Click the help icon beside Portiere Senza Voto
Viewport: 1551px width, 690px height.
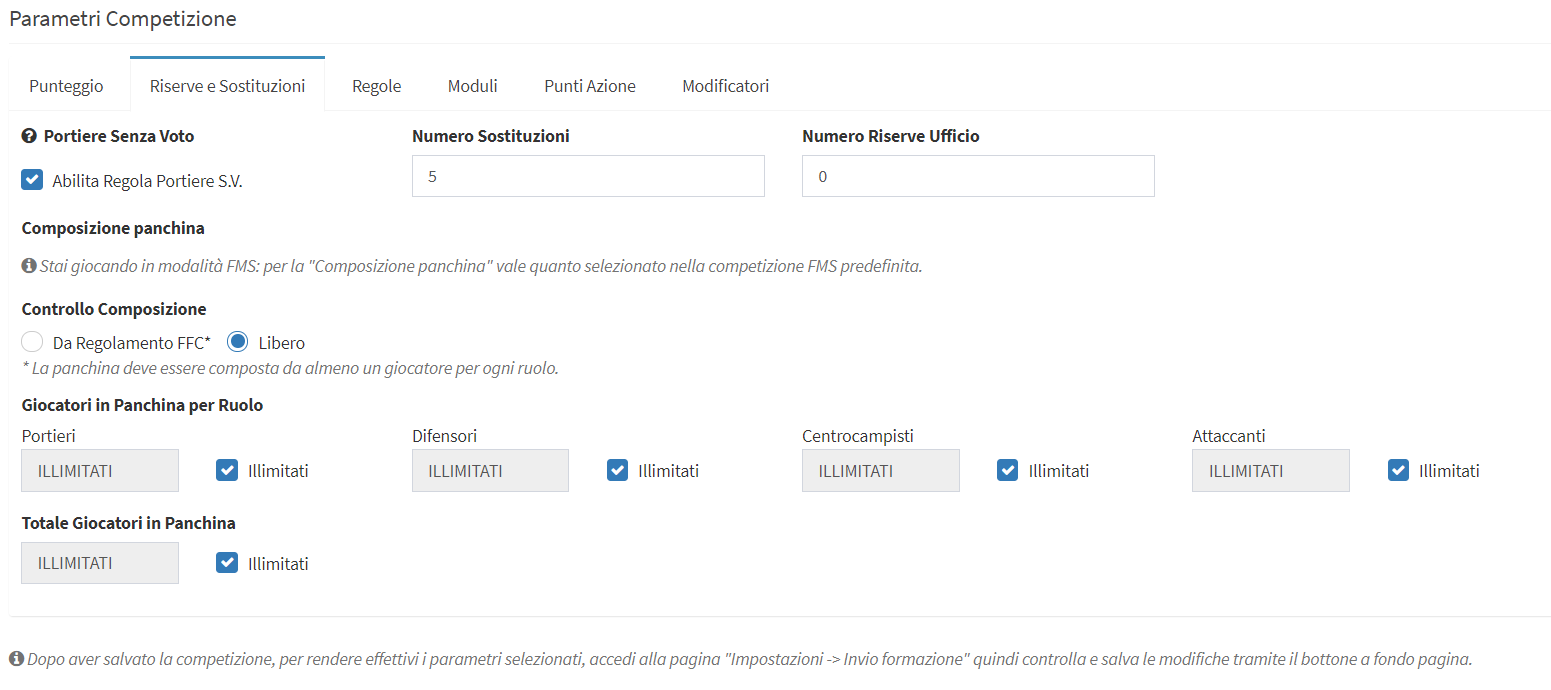(x=29, y=136)
